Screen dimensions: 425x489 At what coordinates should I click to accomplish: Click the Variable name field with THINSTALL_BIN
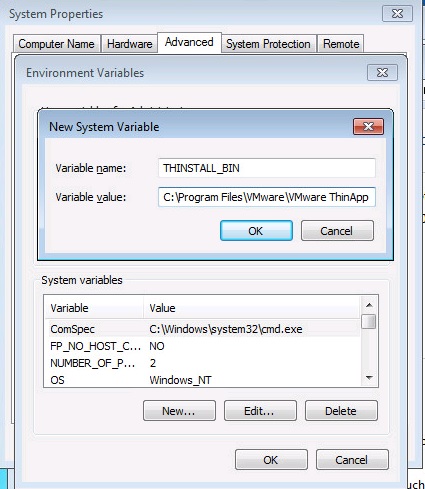tap(267, 168)
